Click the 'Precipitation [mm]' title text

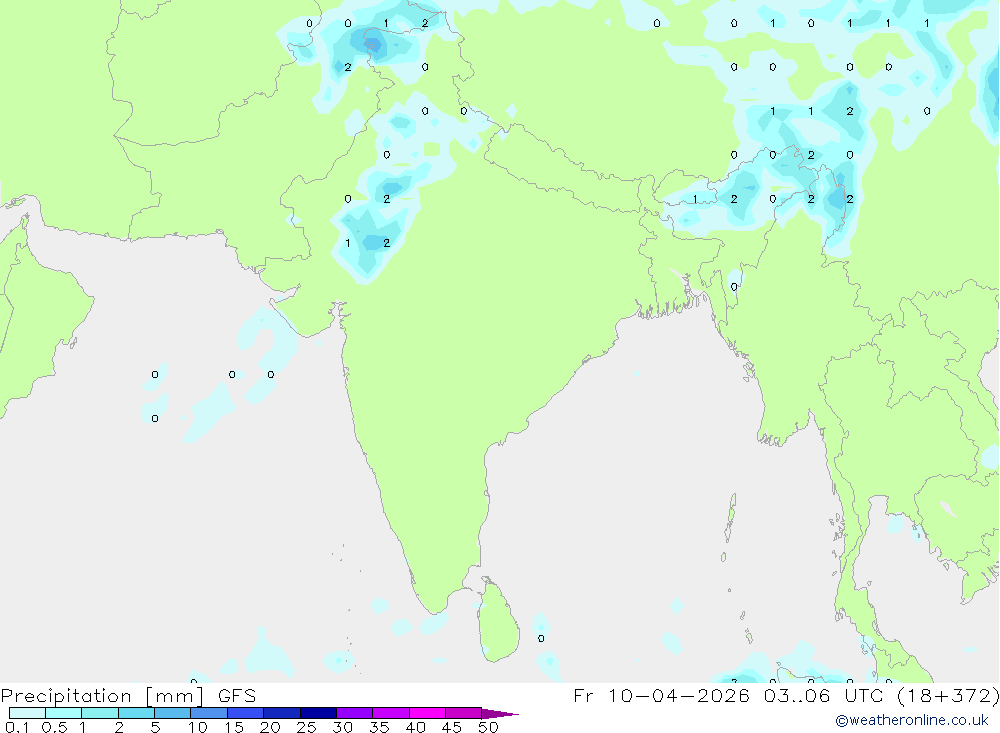point(102,696)
